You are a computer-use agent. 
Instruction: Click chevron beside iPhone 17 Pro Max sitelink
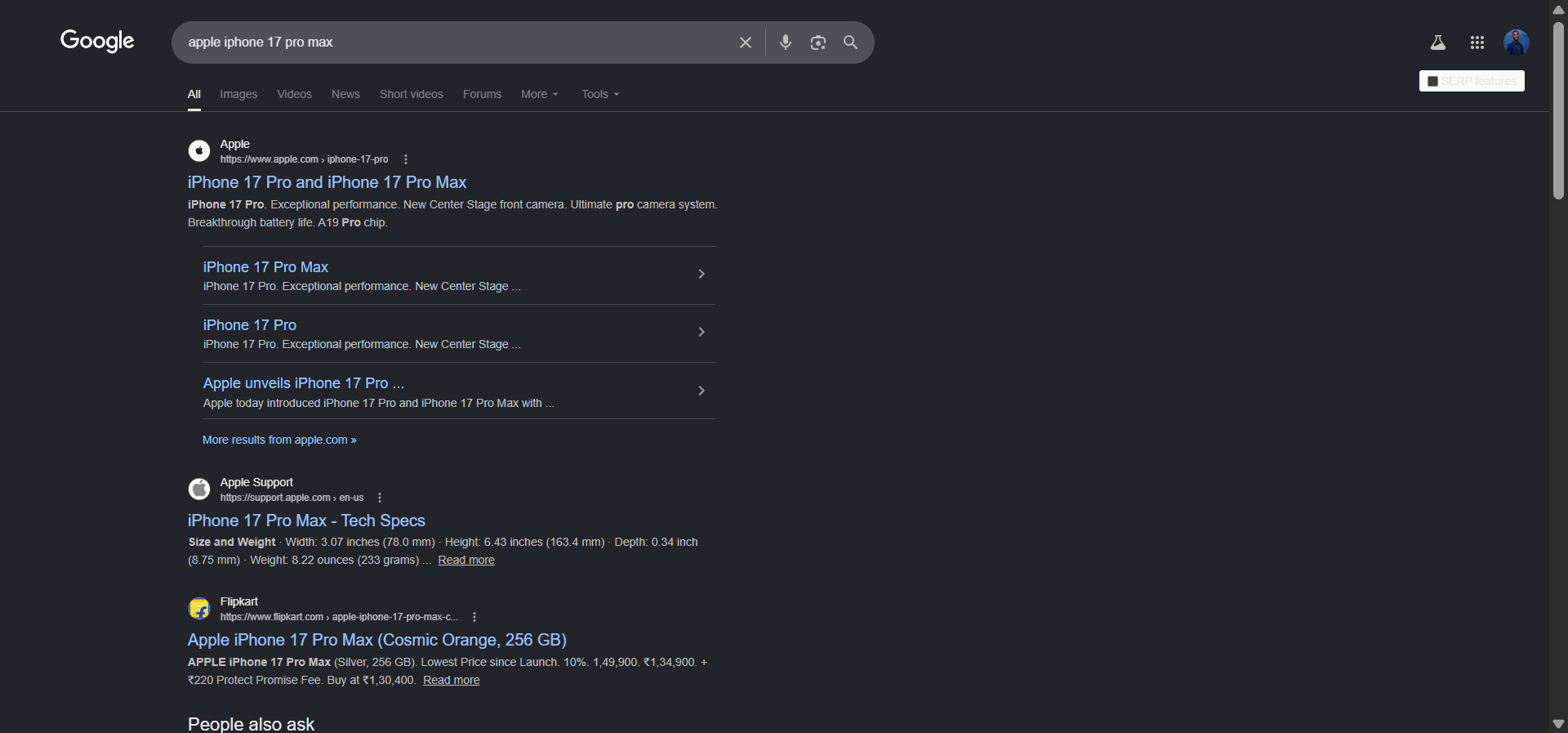coord(702,274)
